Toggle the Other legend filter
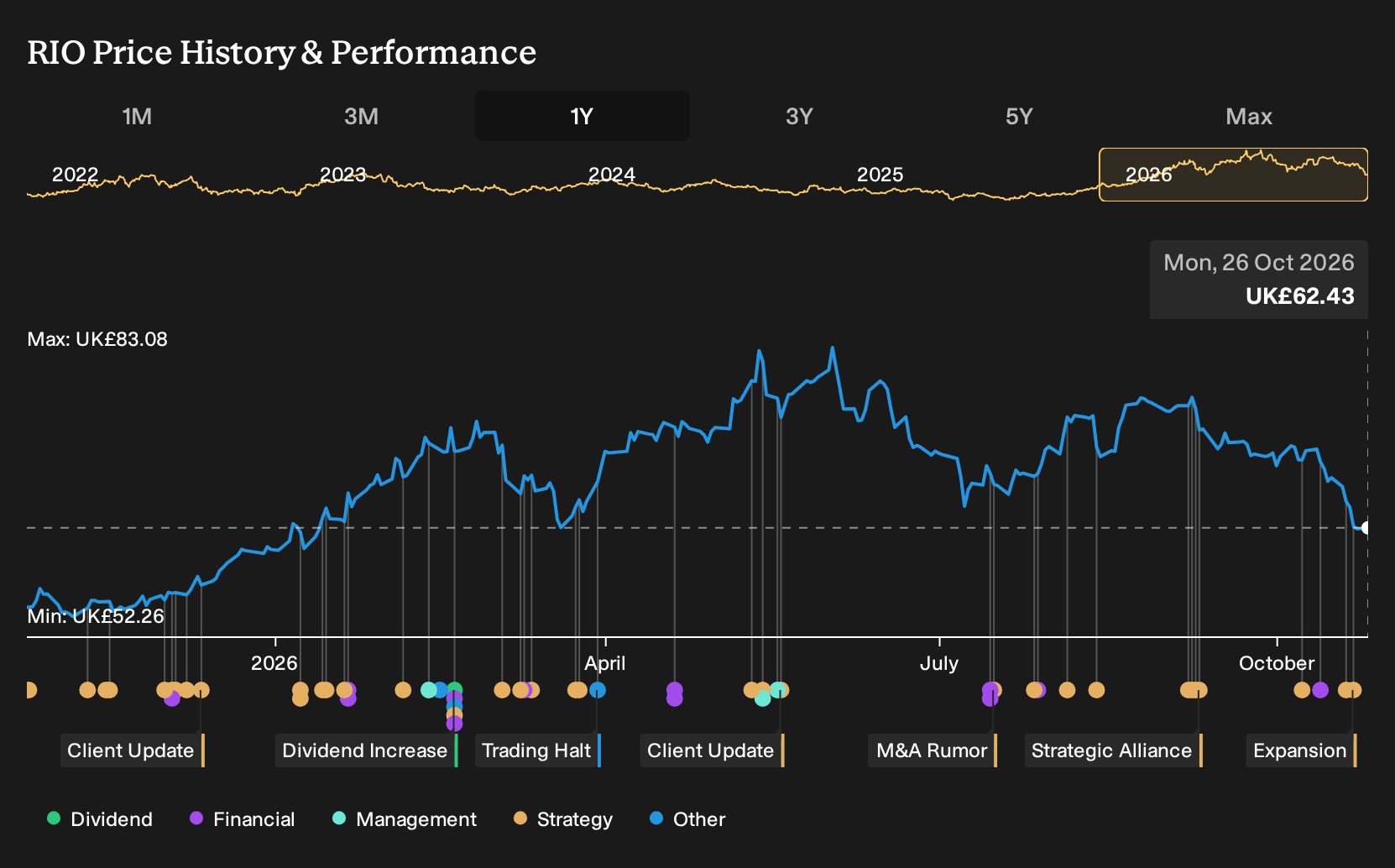Image resolution: width=1395 pixels, height=868 pixels. (687, 819)
